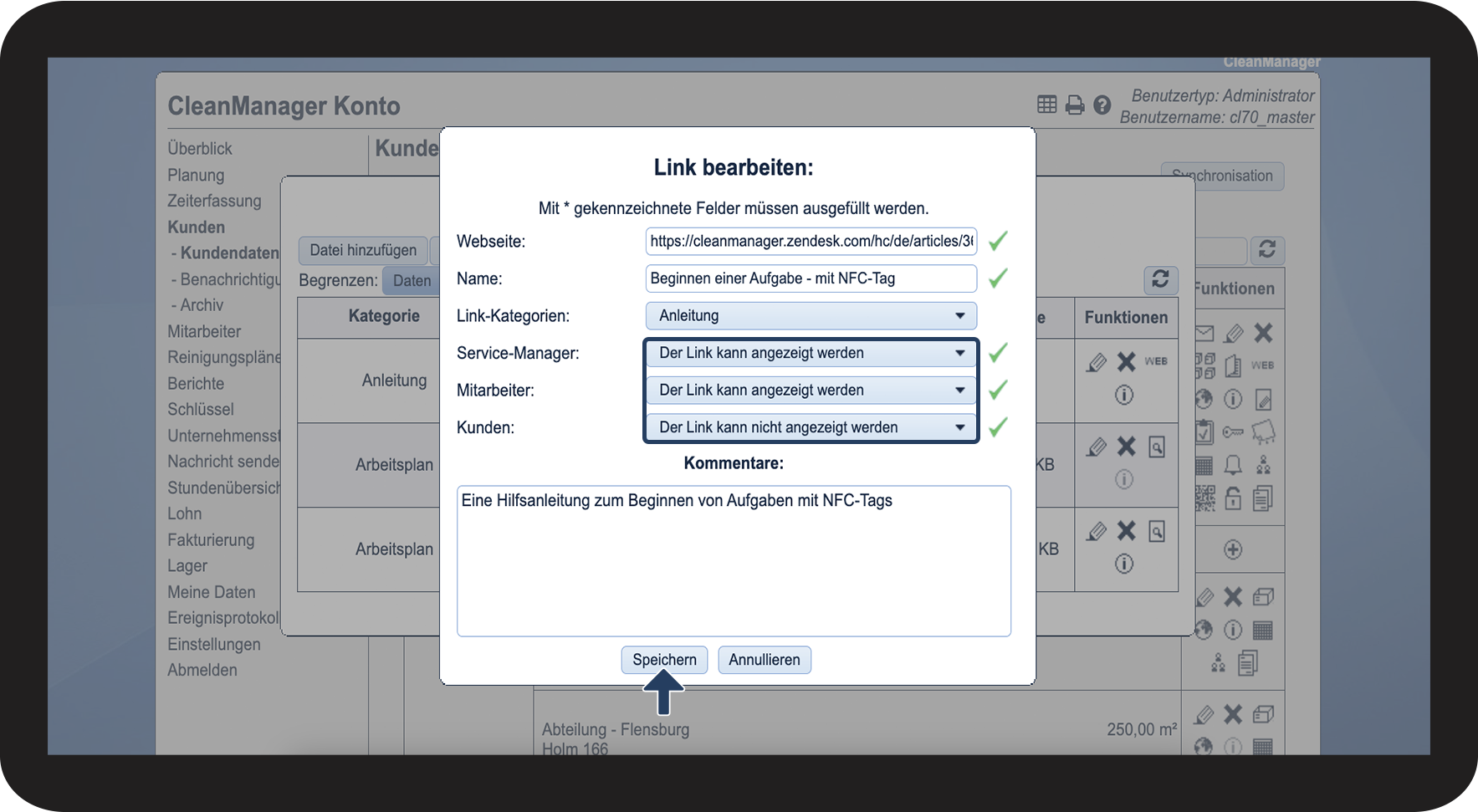
Task: Refresh the file list in the documents panel
Action: point(1160,279)
